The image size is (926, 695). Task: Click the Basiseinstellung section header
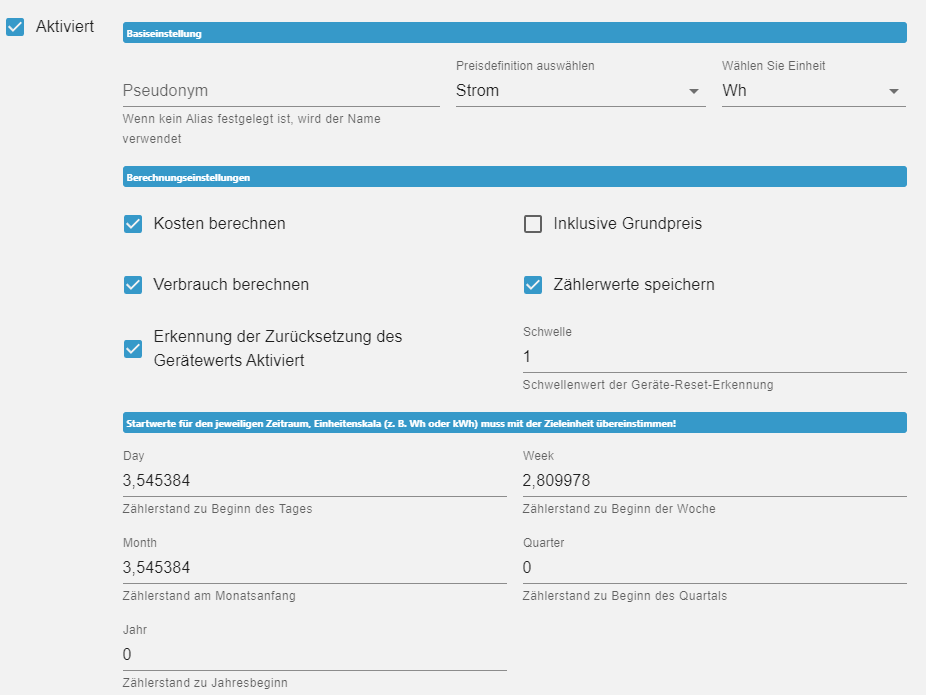[x=514, y=33]
